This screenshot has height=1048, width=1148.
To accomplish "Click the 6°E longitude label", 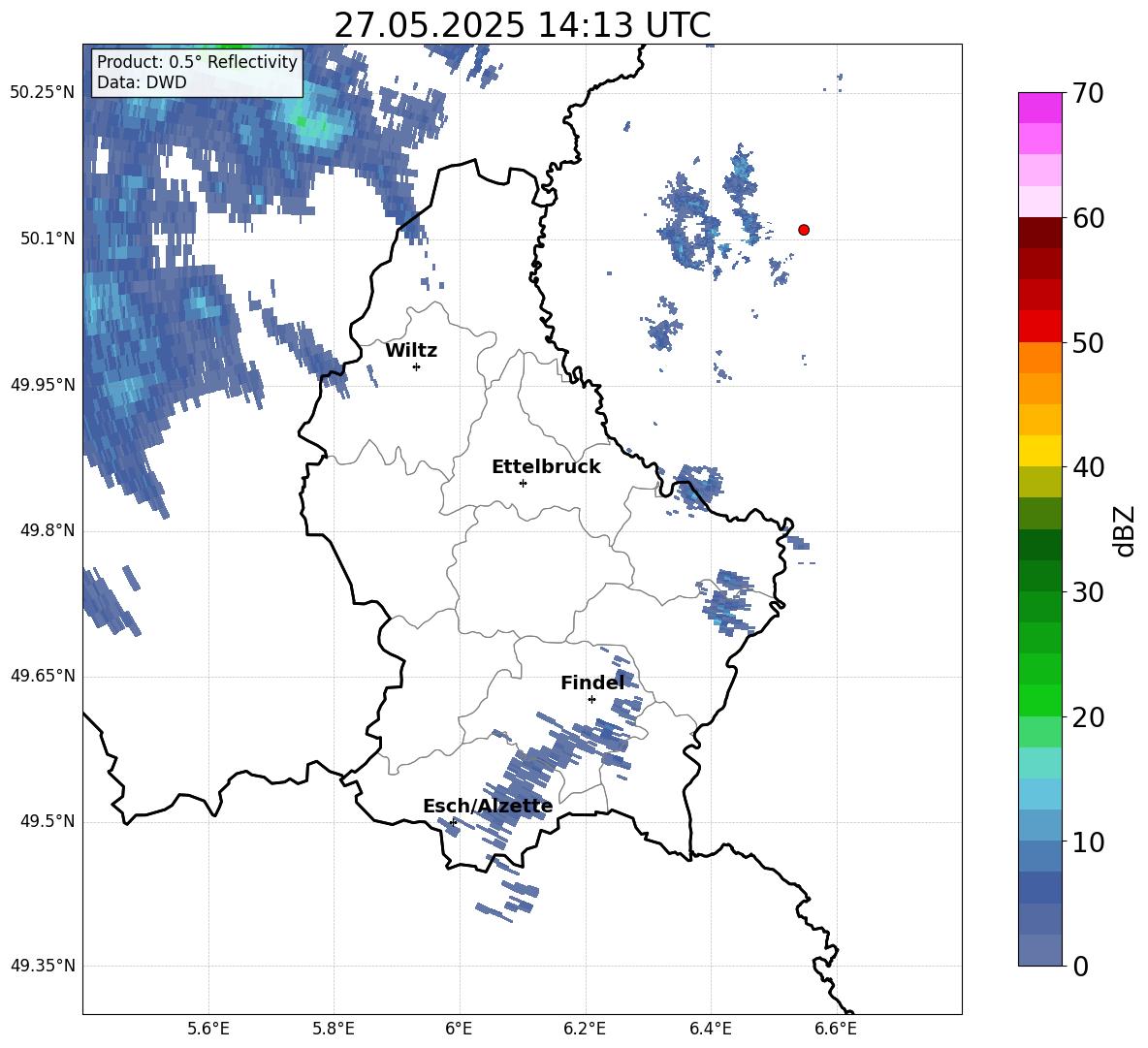I will pyautogui.click(x=459, y=1029).
